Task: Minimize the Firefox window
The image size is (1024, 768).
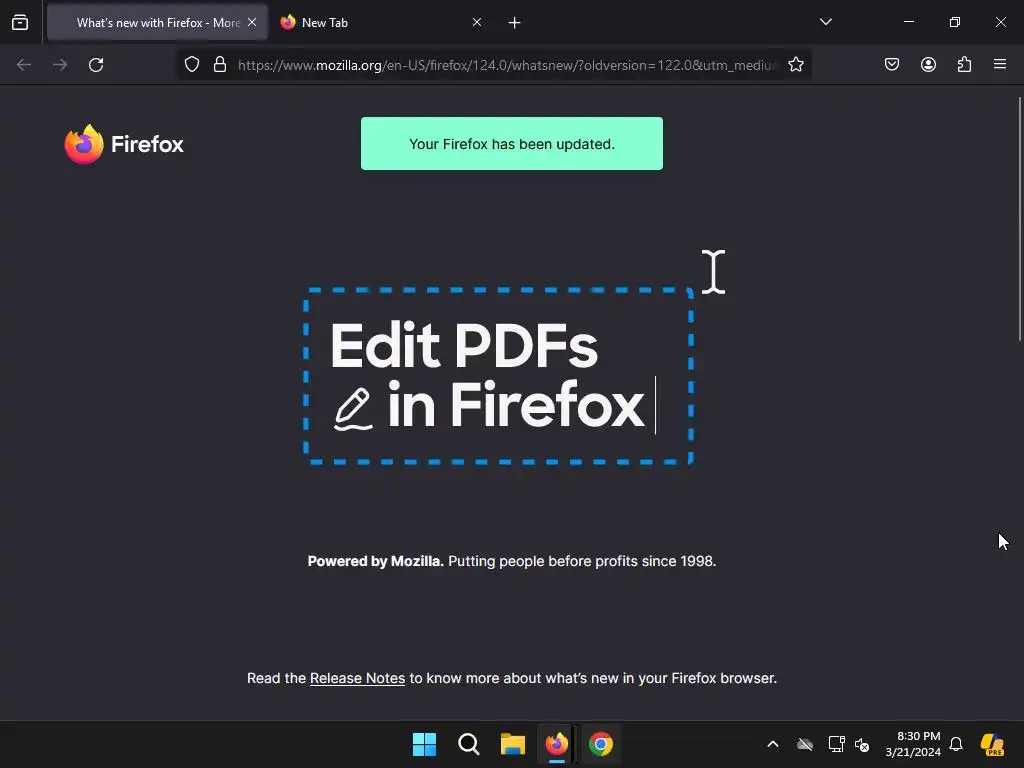Action: click(908, 22)
